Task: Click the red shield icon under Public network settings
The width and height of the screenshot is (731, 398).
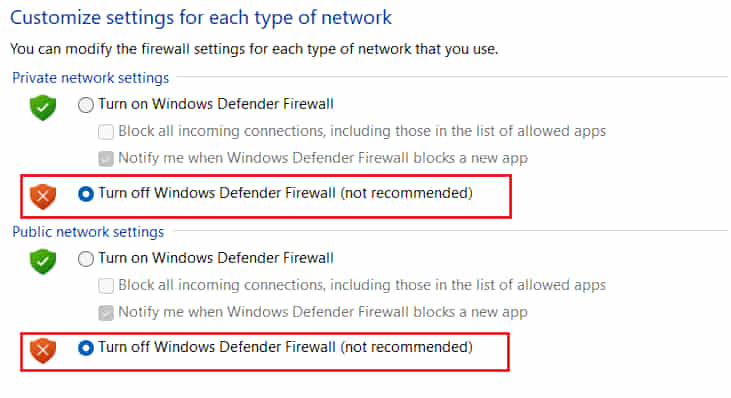Action: click(x=43, y=350)
